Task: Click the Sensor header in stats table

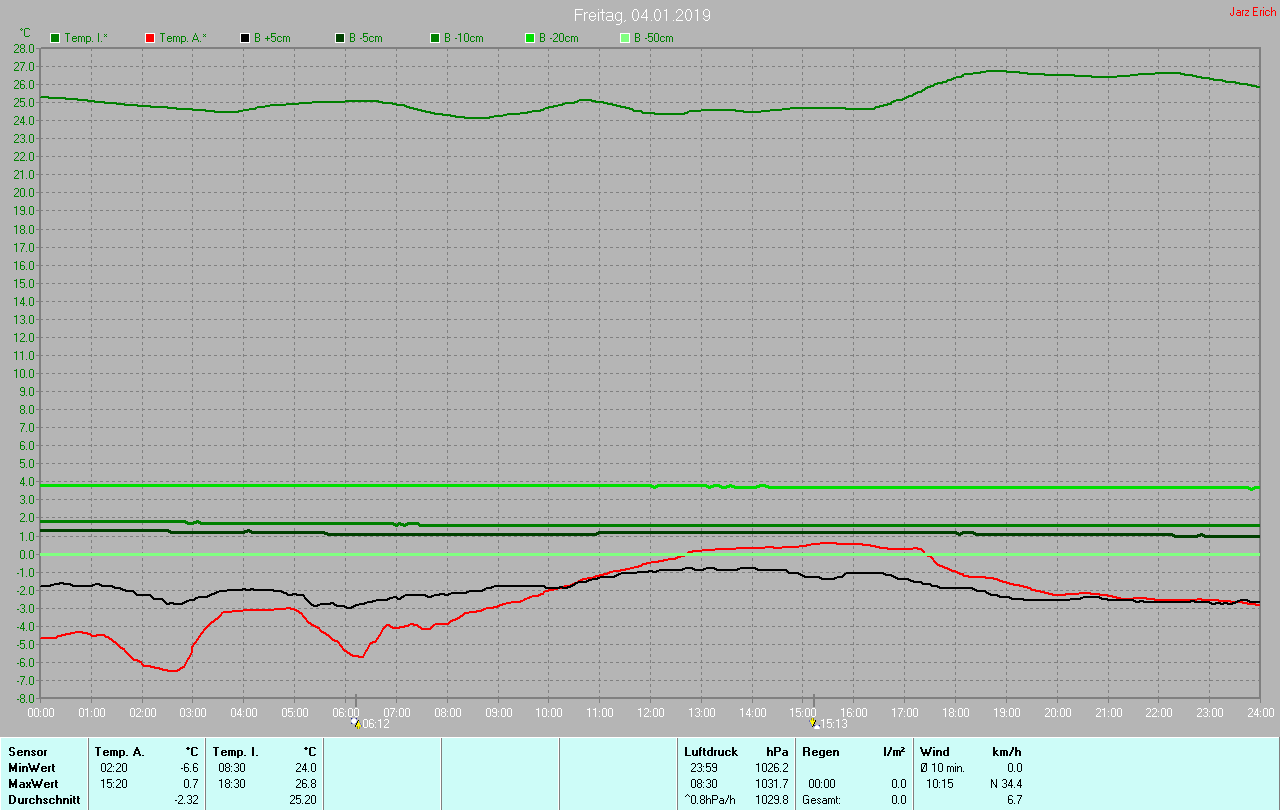Action: click(x=27, y=751)
